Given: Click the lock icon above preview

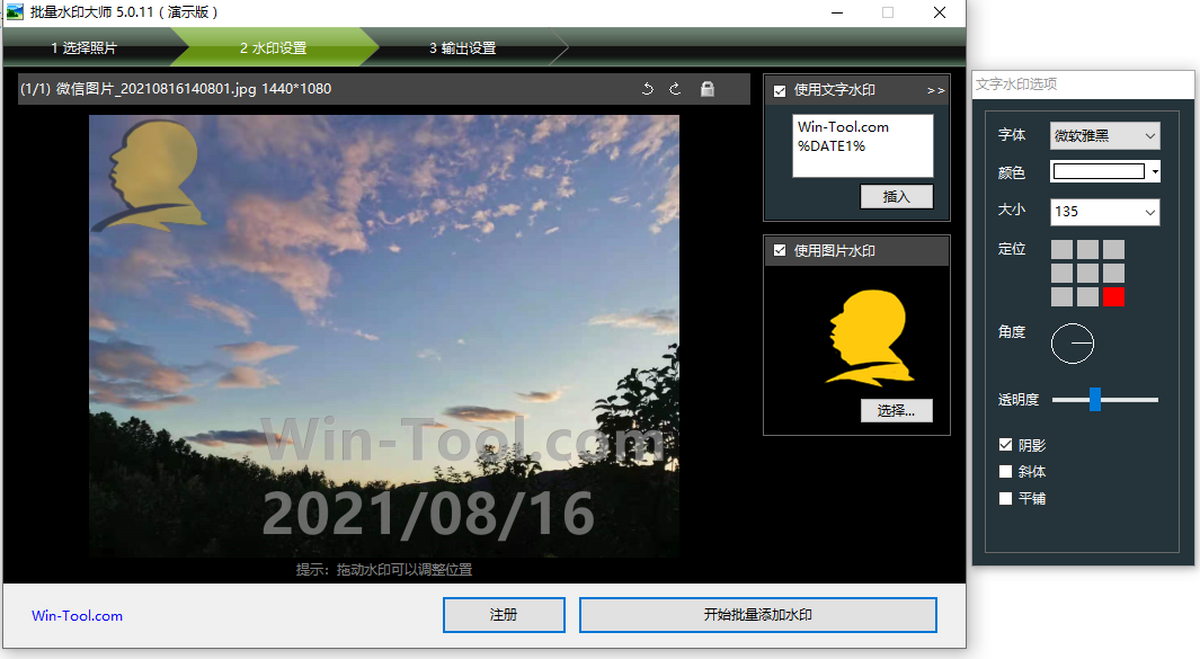Looking at the screenshot, I should [x=707, y=89].
